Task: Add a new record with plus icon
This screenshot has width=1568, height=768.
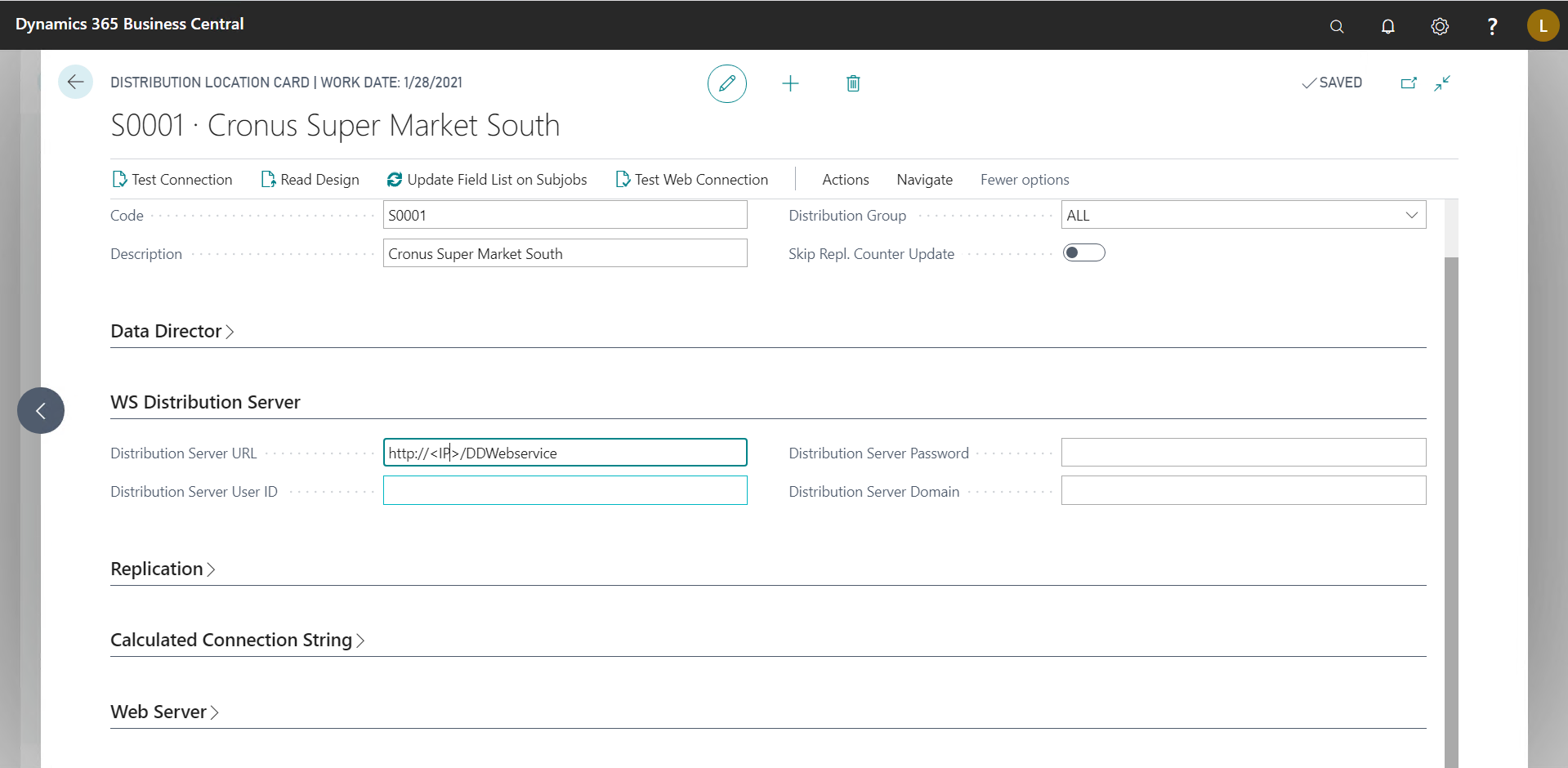Action: point(790,83)
